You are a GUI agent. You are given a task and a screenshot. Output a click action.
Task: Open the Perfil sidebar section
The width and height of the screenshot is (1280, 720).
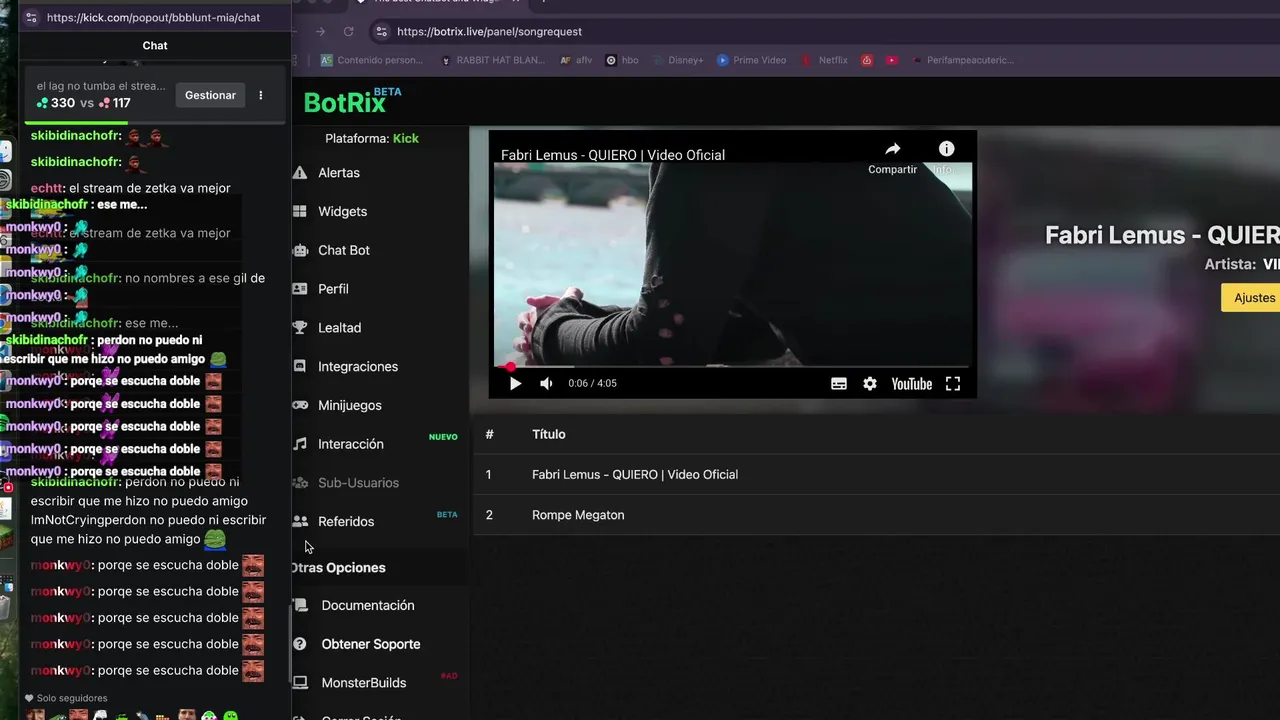pyautogui.click(x=333, y=289)
